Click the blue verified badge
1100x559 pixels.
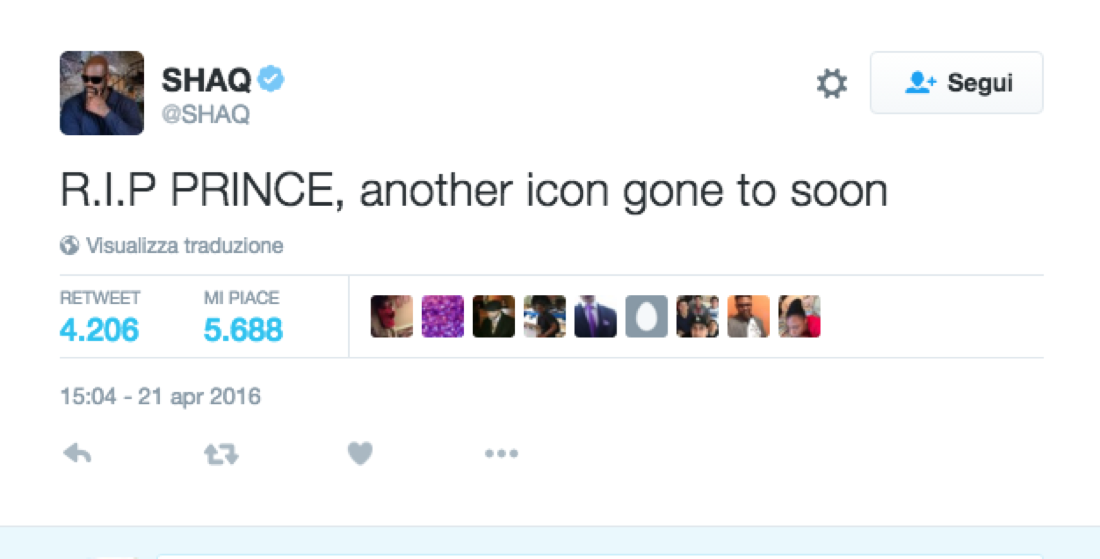271,79
